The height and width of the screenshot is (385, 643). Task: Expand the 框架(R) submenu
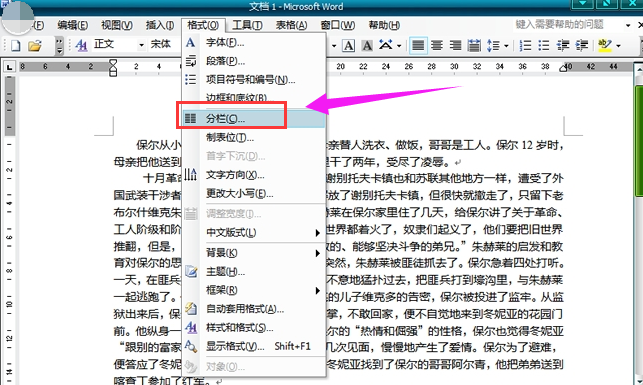254,290
